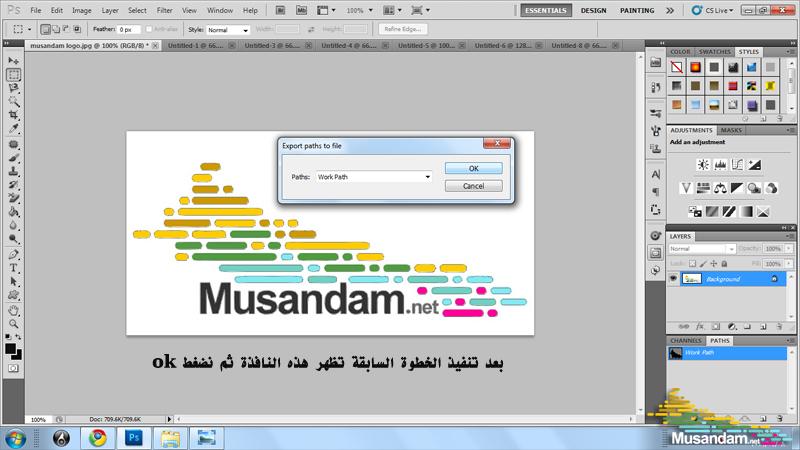Select the Paint Bucket tool

(13, 211)
